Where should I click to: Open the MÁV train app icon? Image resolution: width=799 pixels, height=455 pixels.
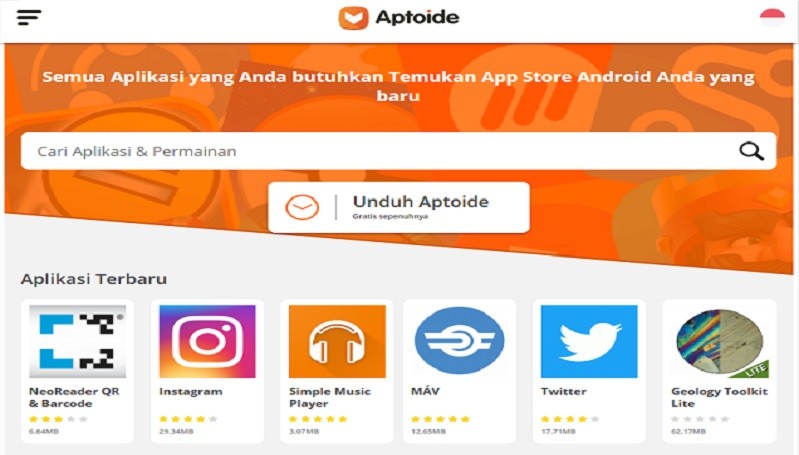460,341
